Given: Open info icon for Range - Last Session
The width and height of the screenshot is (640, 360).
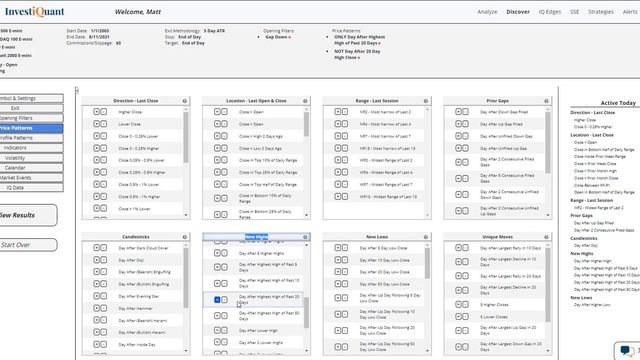Looking at the screenshot, I should pyautogui.click(x=426, y=101).
